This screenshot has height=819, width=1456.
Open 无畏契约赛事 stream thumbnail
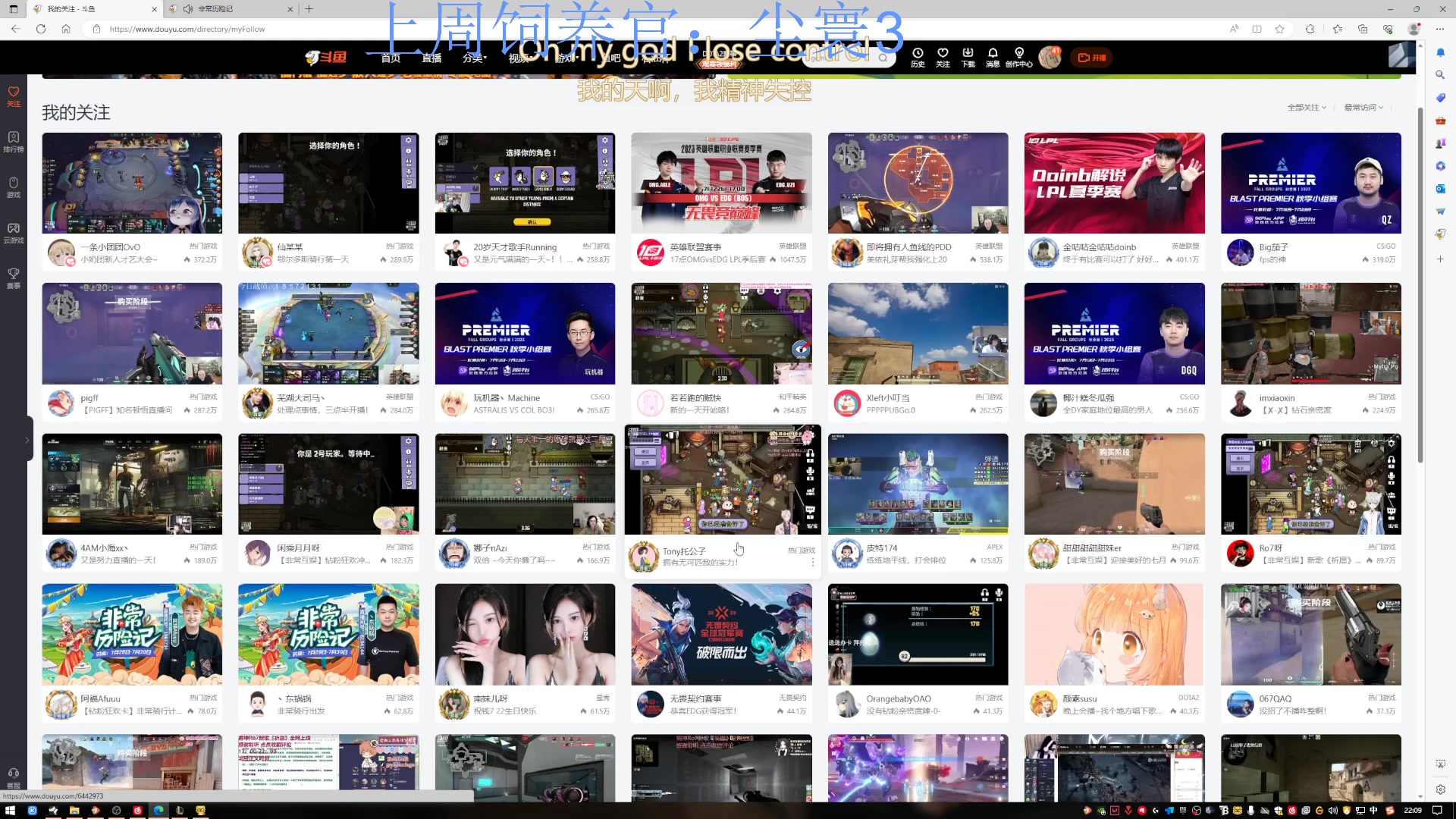(721, 635)
